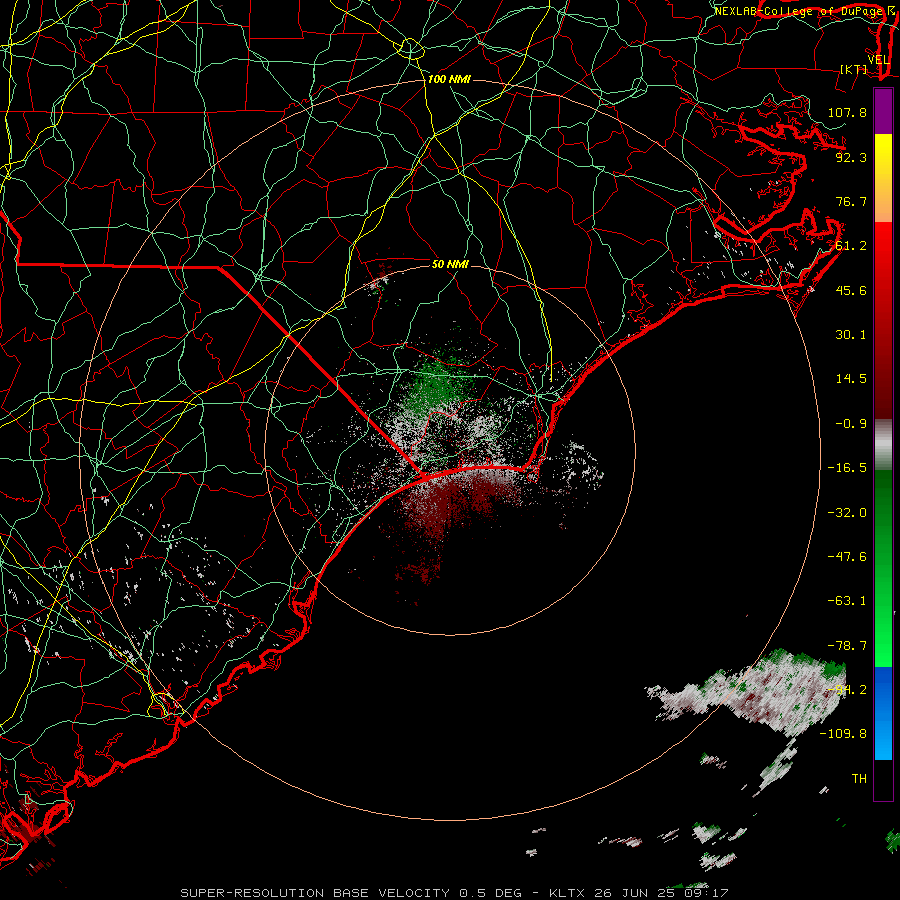Image resolution: width=900 pixels, height=900 pixels.
Task: Click the -63.1 legend value
Action: [x=847, y=601]
